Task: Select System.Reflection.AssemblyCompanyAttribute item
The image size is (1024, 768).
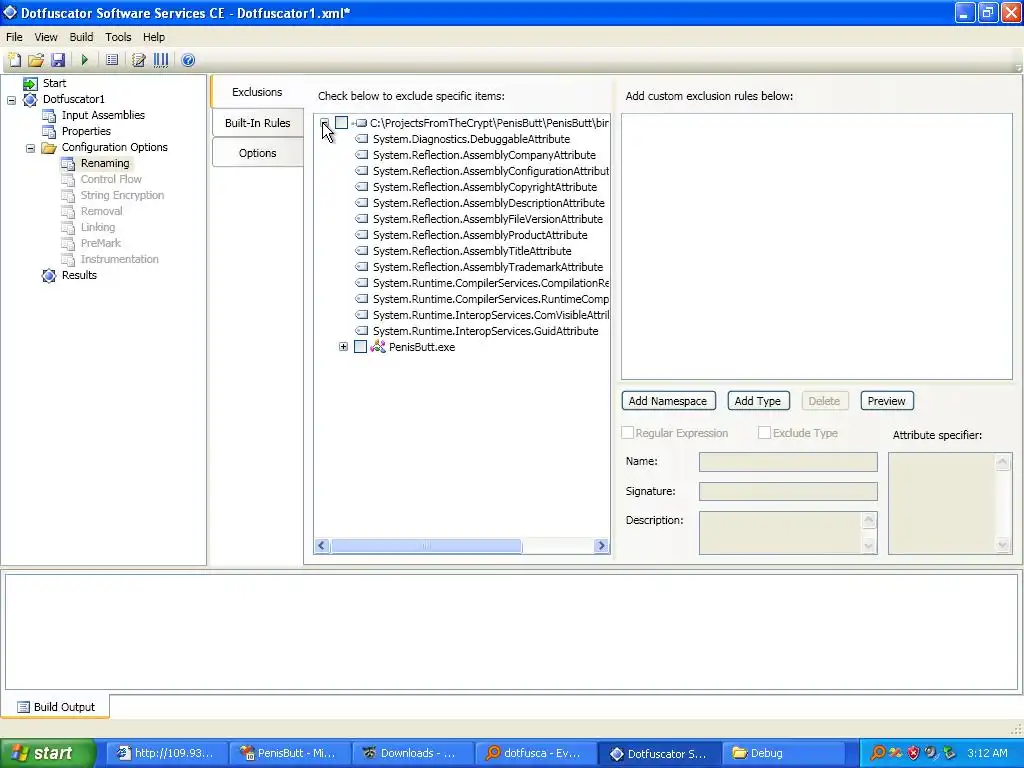Action: [x=484, y=155]
